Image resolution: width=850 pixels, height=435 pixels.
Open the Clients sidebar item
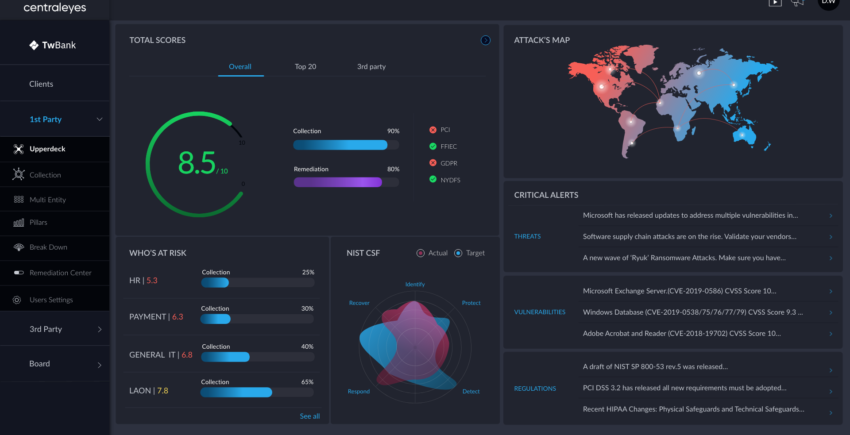click(x=54, y=84)
